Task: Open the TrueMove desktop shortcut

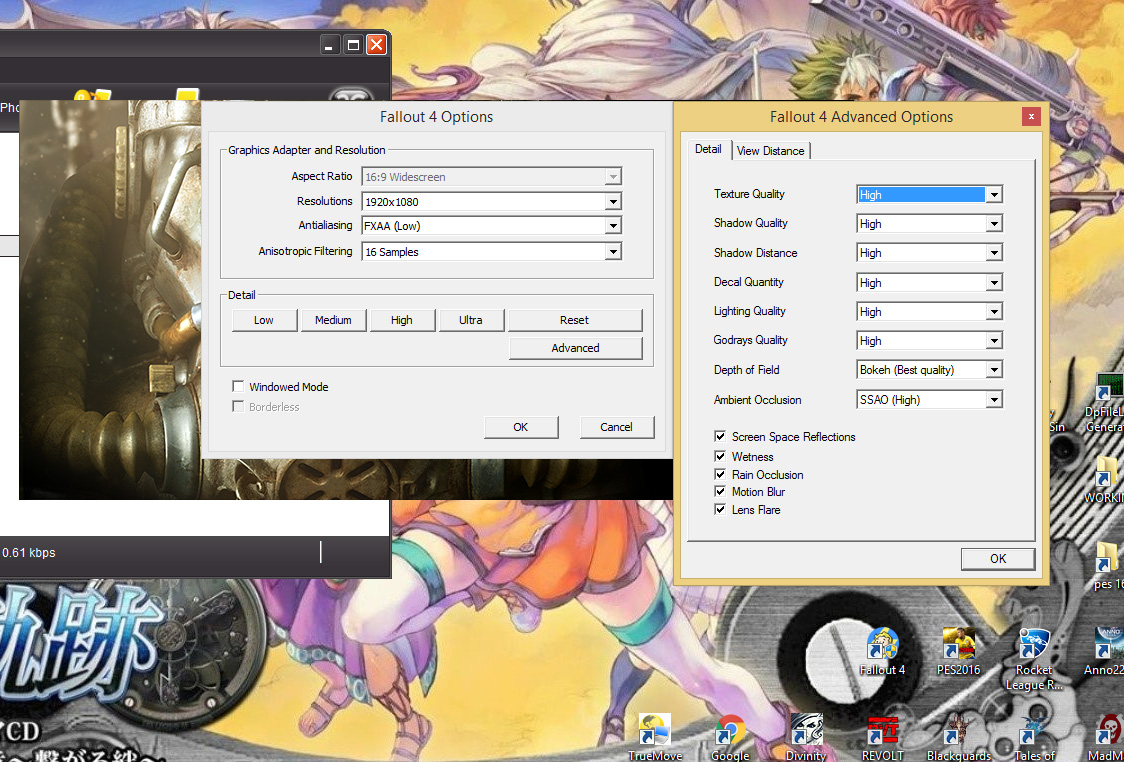Action: click(654, 738)
